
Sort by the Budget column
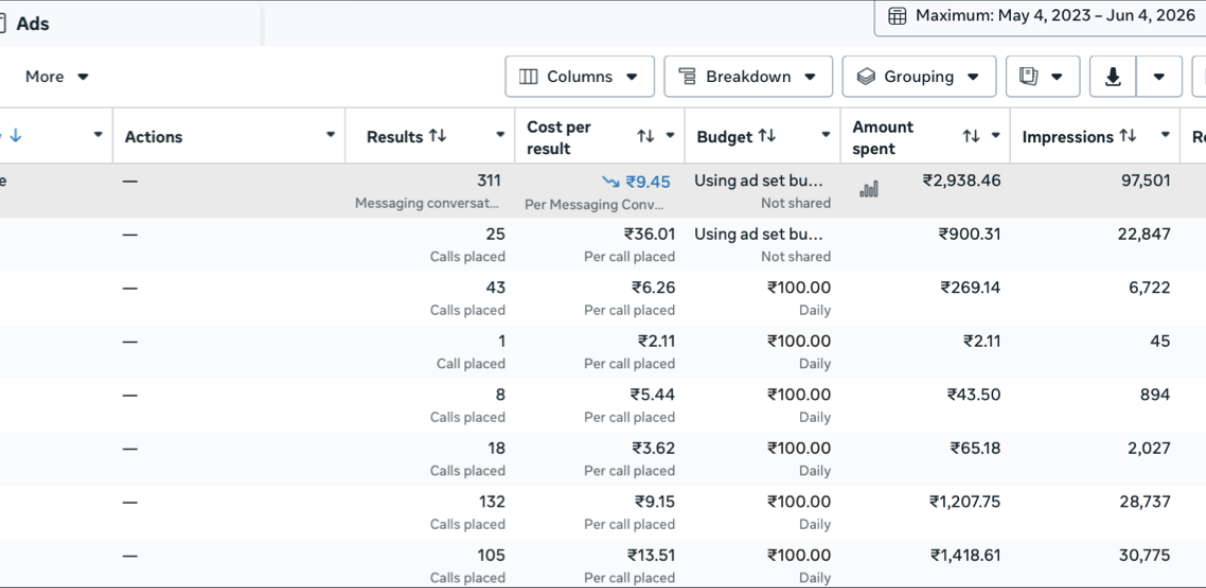[x=767, y=136]
